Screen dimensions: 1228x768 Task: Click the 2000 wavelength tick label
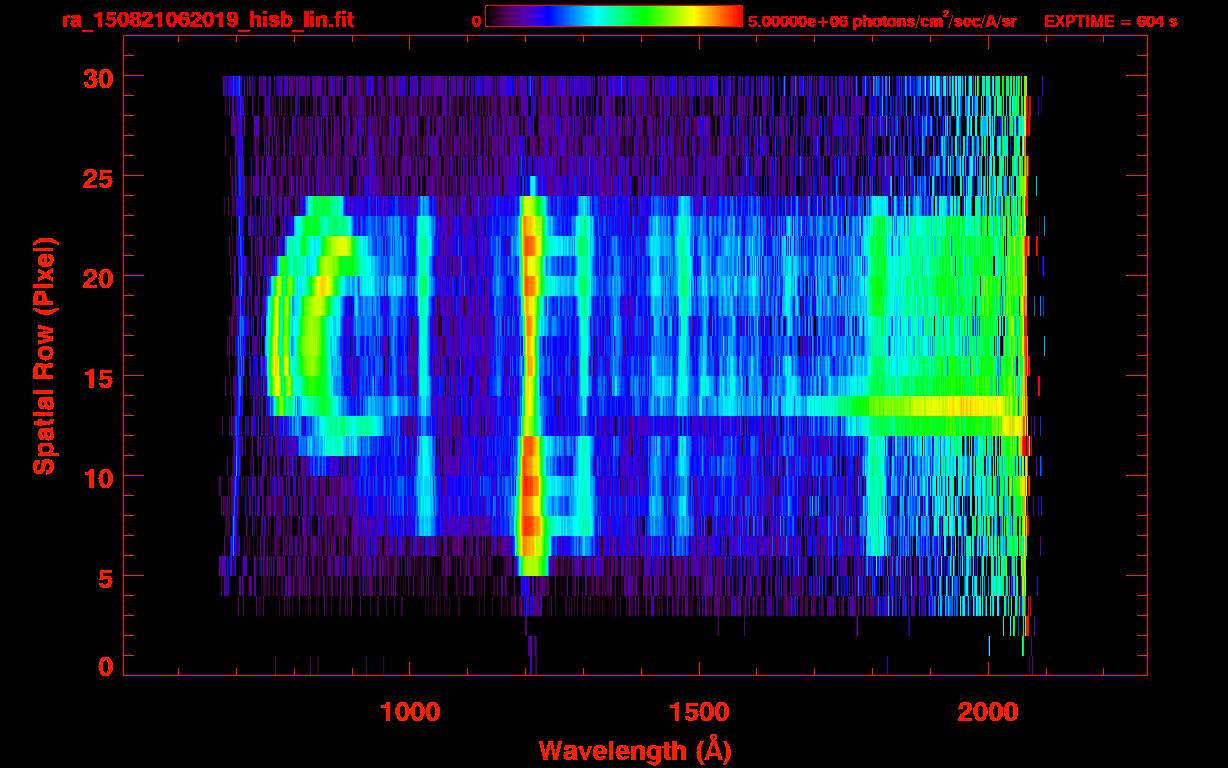click(x=988, y=712)
